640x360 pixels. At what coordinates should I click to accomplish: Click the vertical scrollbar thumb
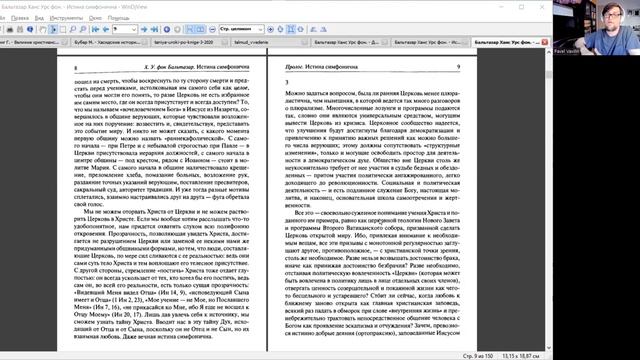coord(549,74)
